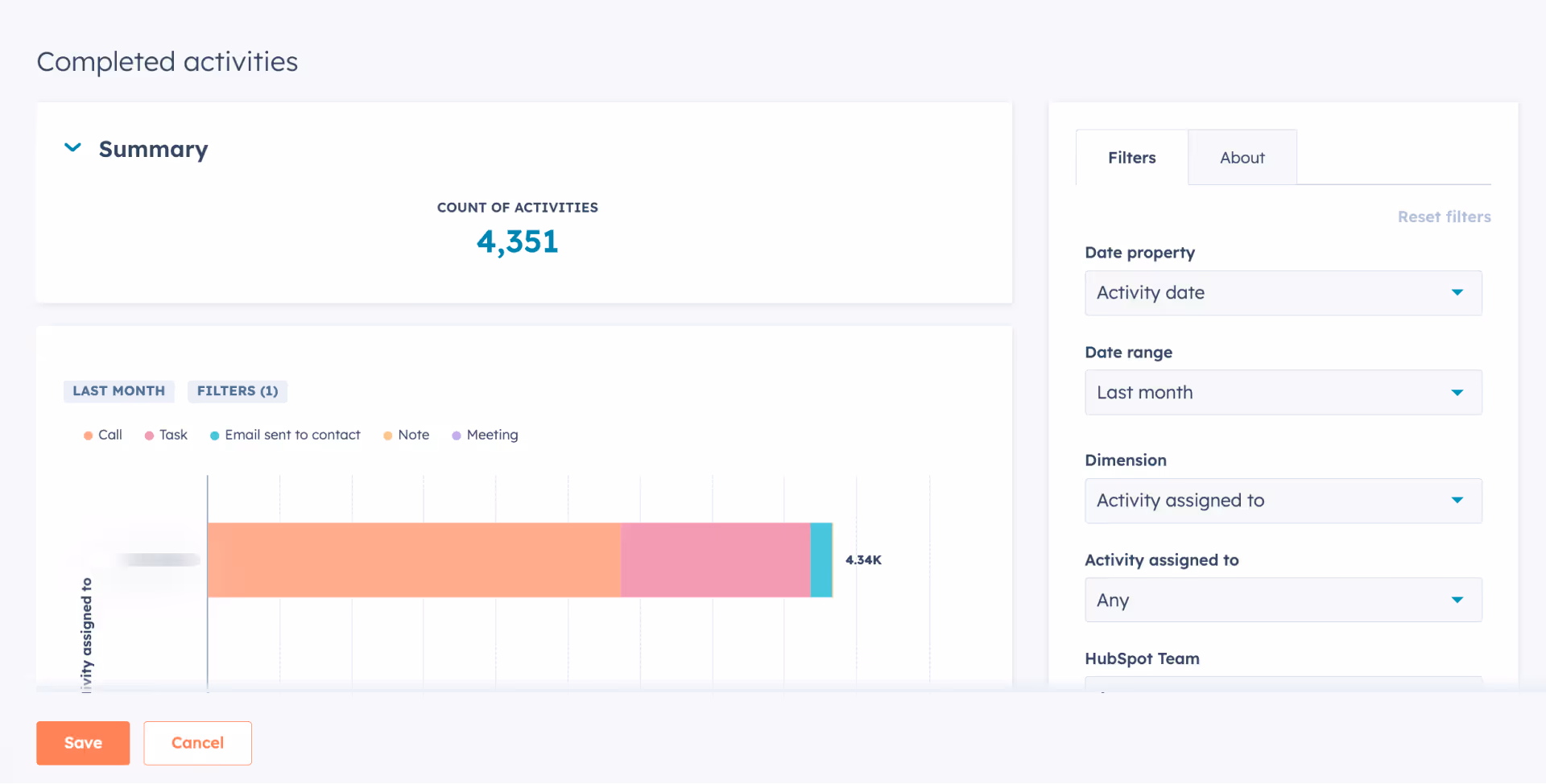Image resolution: width=1546 pixels, height=784 pixels.
Task: Open the Activity assigned to dropdown
Action: tap(1283, 600)
